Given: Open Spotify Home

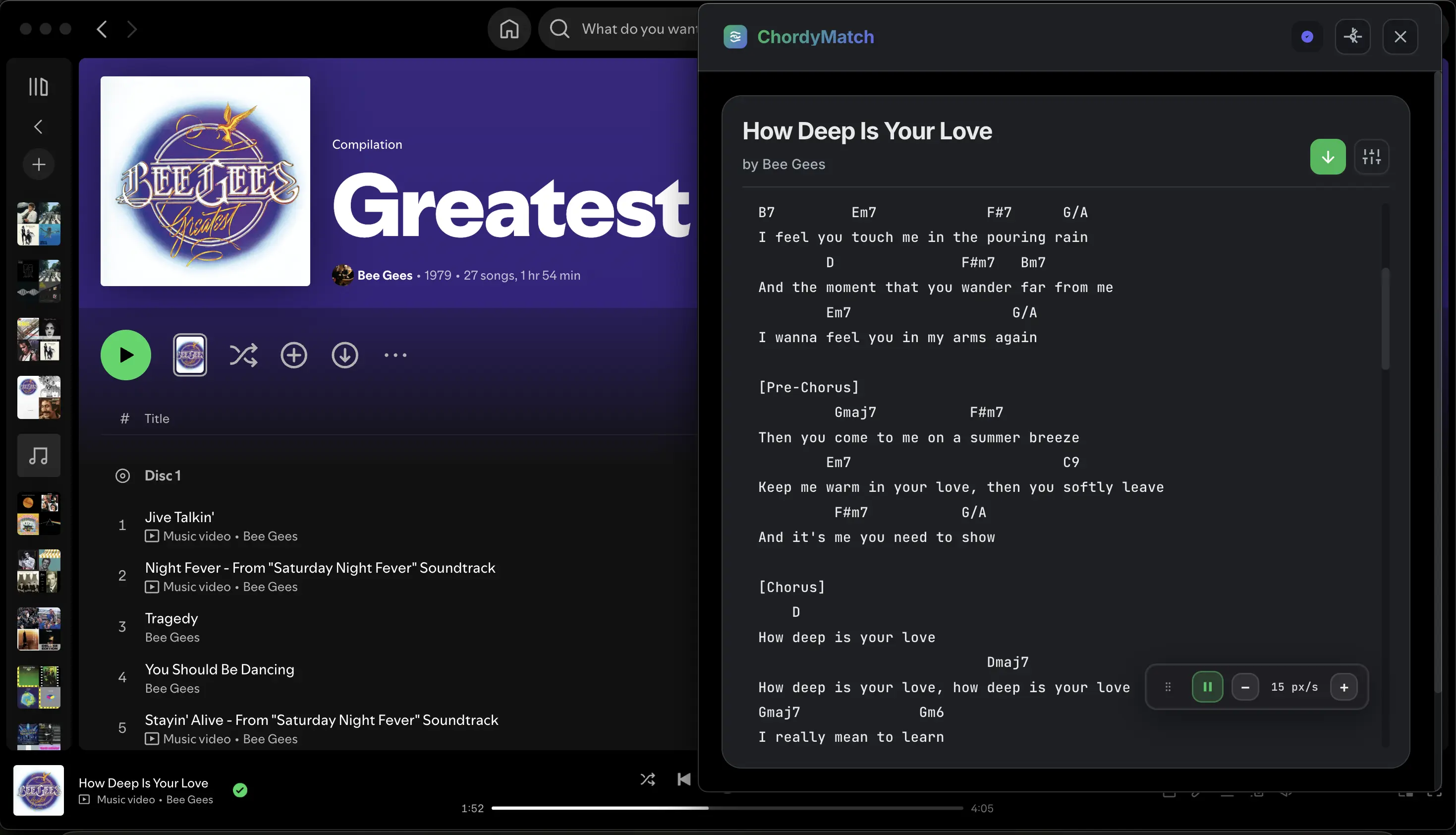Looking at the screenshot, I should click(508, 29).
